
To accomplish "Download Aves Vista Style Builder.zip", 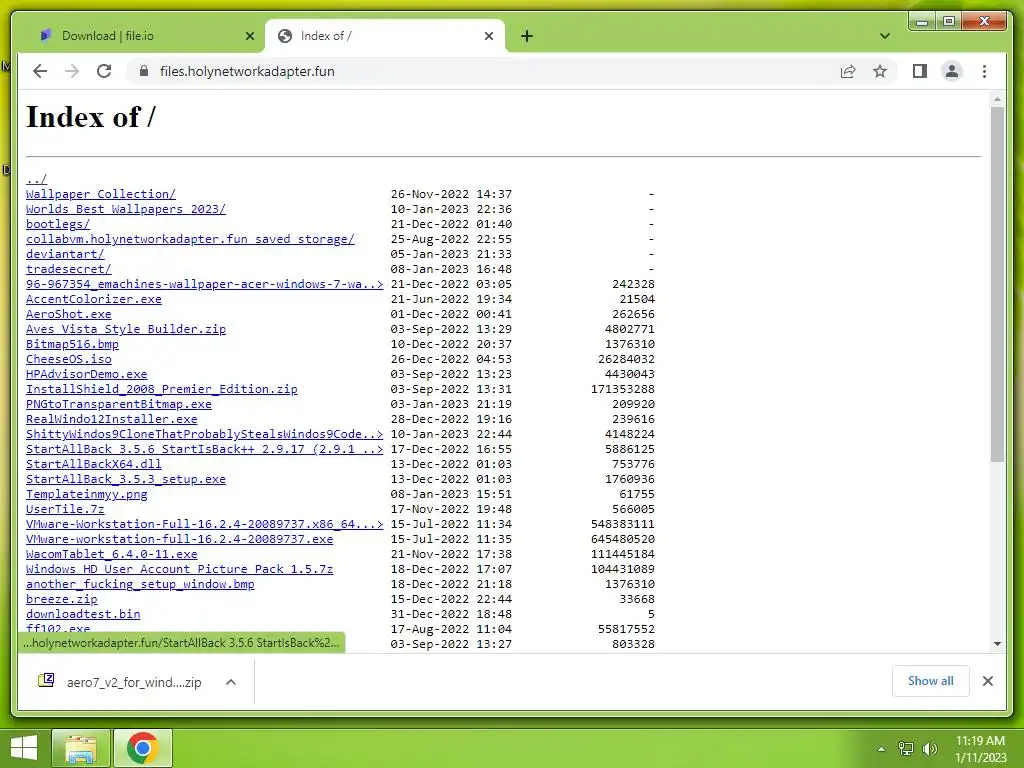I will (126, 329).
